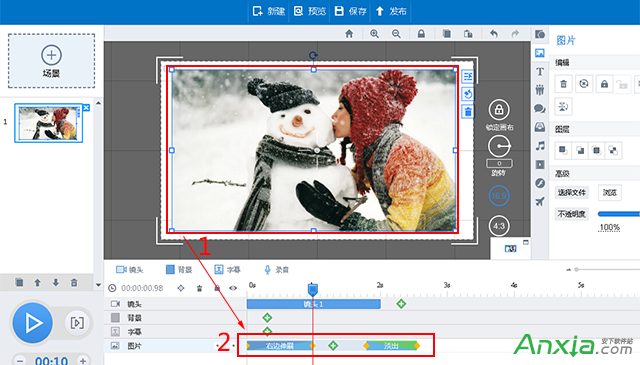Click the align icon beside the selected image
Viewport: 640px width, 365px height.
pyautogui.click(x=468, y=76)
